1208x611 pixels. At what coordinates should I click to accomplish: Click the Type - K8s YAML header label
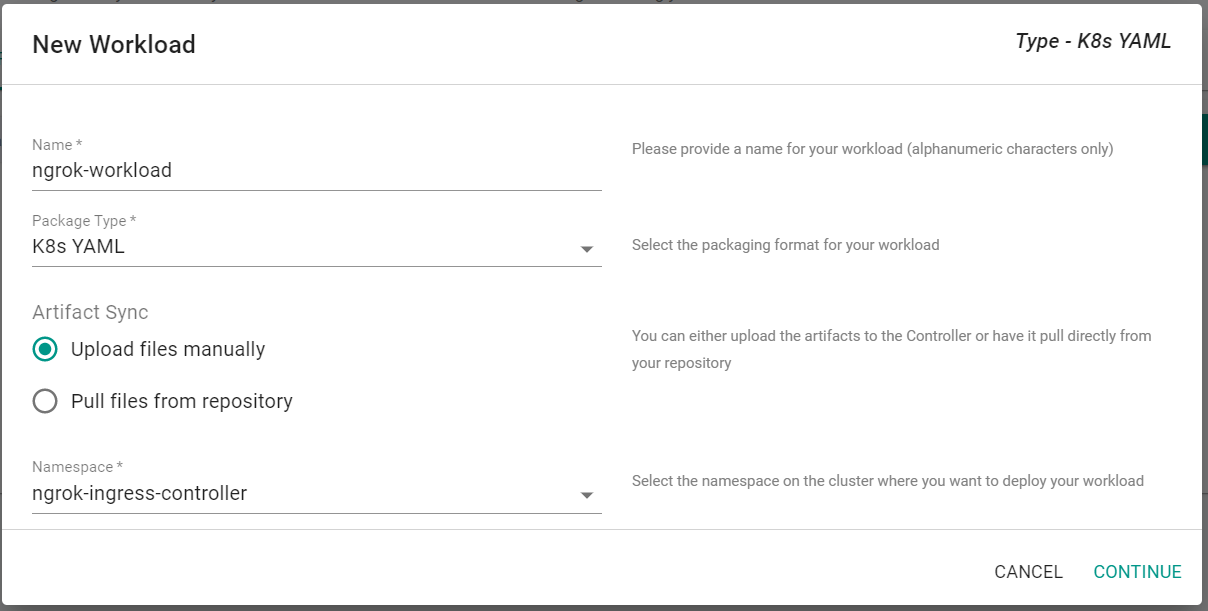tap(1093, 41)
